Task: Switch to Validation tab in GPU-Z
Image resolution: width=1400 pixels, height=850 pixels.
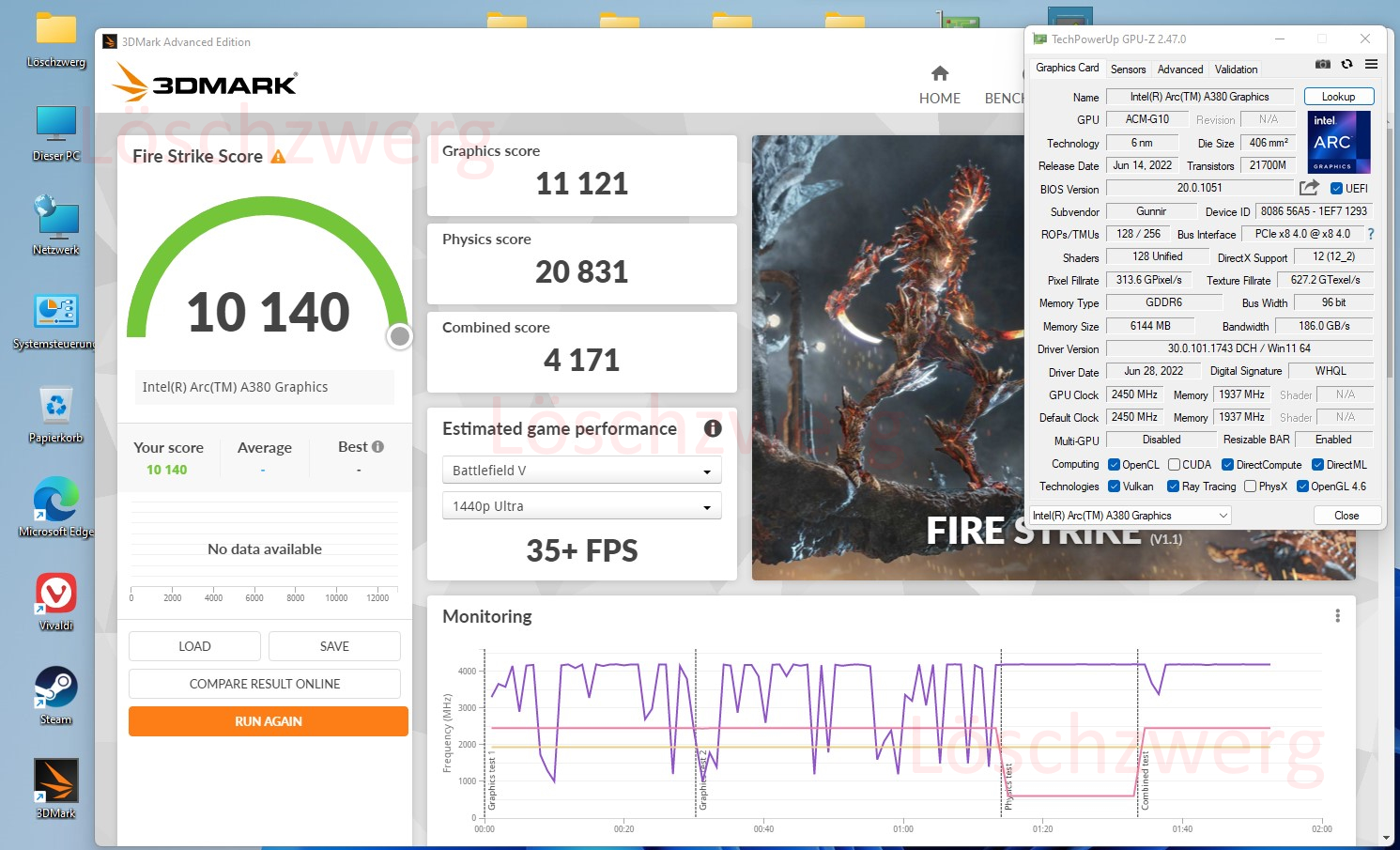Action: click(x=1236, y=70)
